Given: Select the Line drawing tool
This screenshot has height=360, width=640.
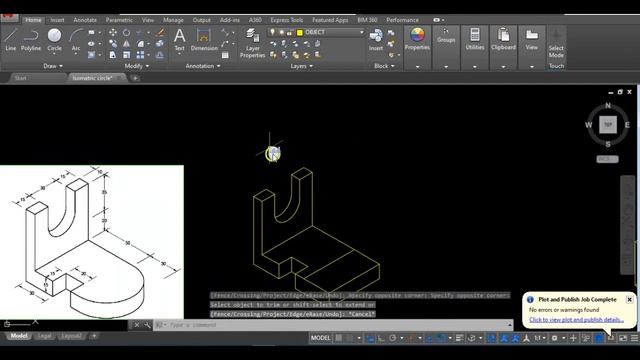Looking at the screenshot, I should [x=11, y=40].
